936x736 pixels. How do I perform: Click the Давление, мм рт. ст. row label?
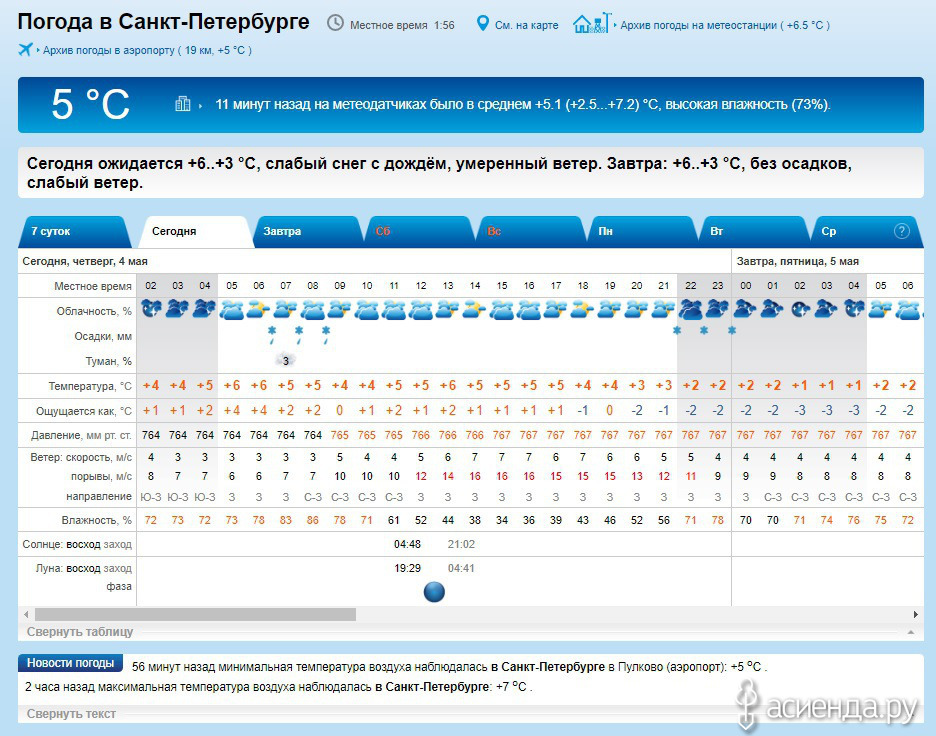coord(81,435)
